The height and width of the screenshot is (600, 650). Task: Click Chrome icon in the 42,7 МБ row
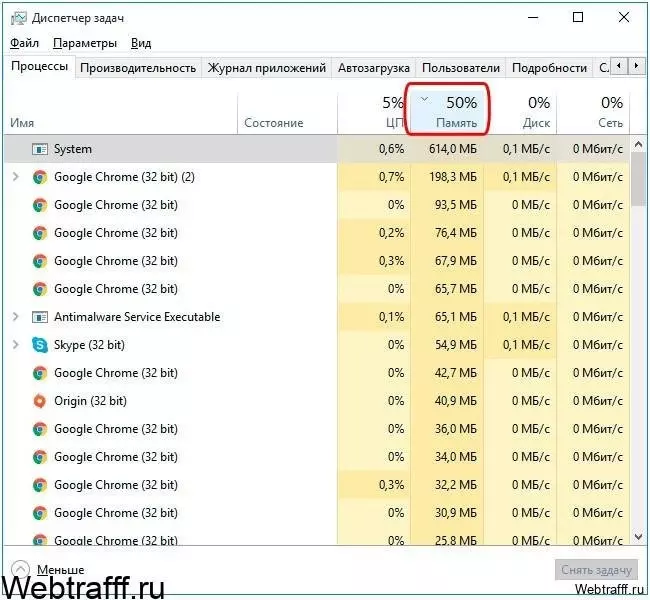(x=40, y=373)
